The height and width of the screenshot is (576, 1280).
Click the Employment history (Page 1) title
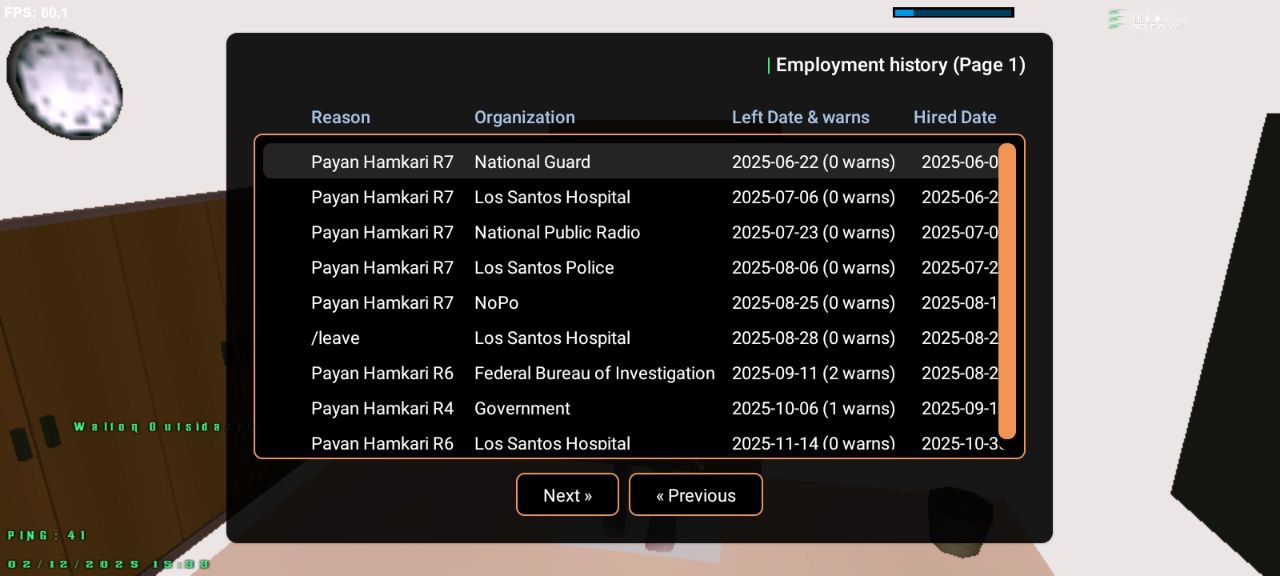(x=900, y=65)
